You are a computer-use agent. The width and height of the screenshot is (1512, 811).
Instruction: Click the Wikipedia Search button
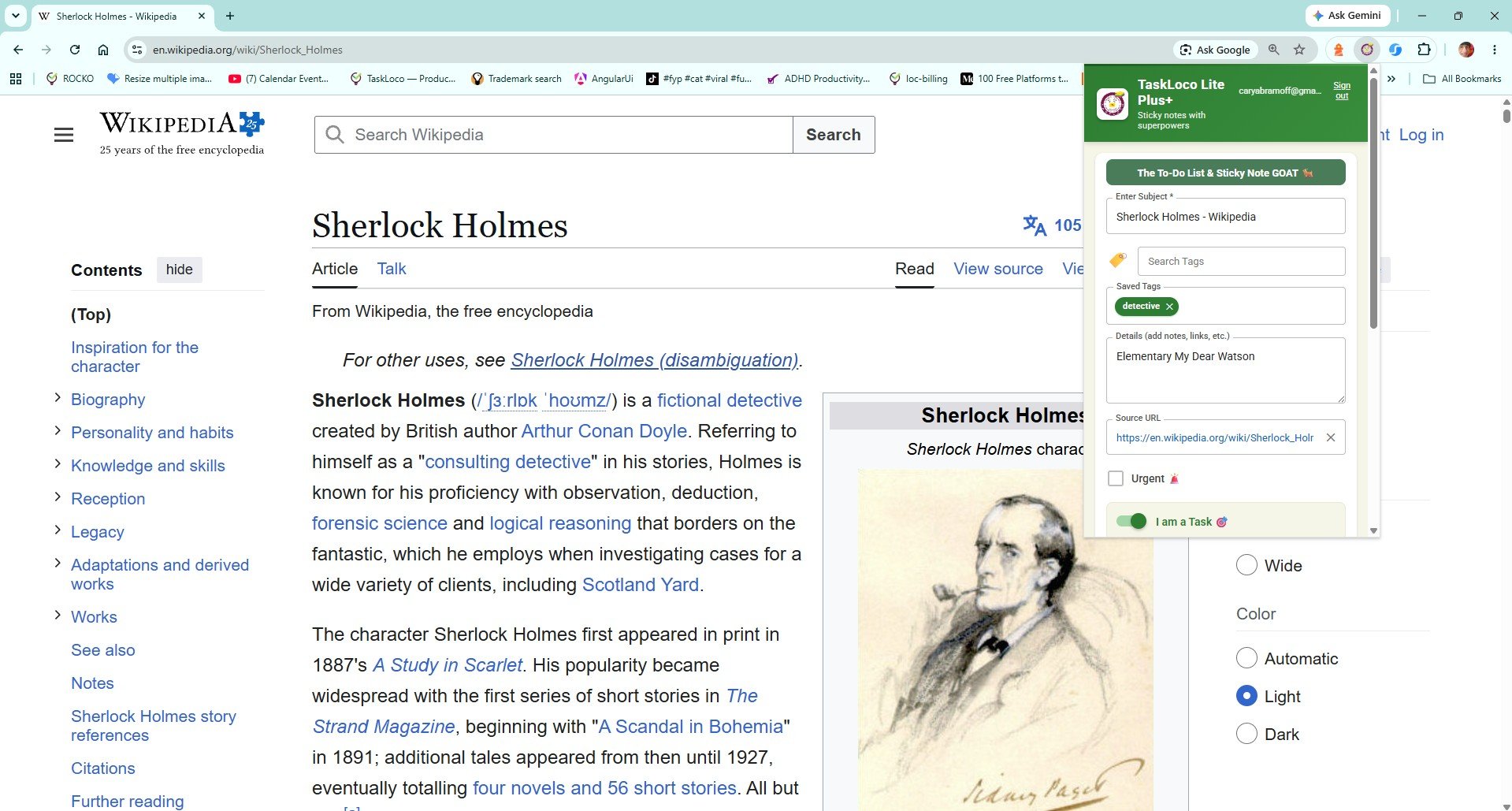(x=834, y=135)
